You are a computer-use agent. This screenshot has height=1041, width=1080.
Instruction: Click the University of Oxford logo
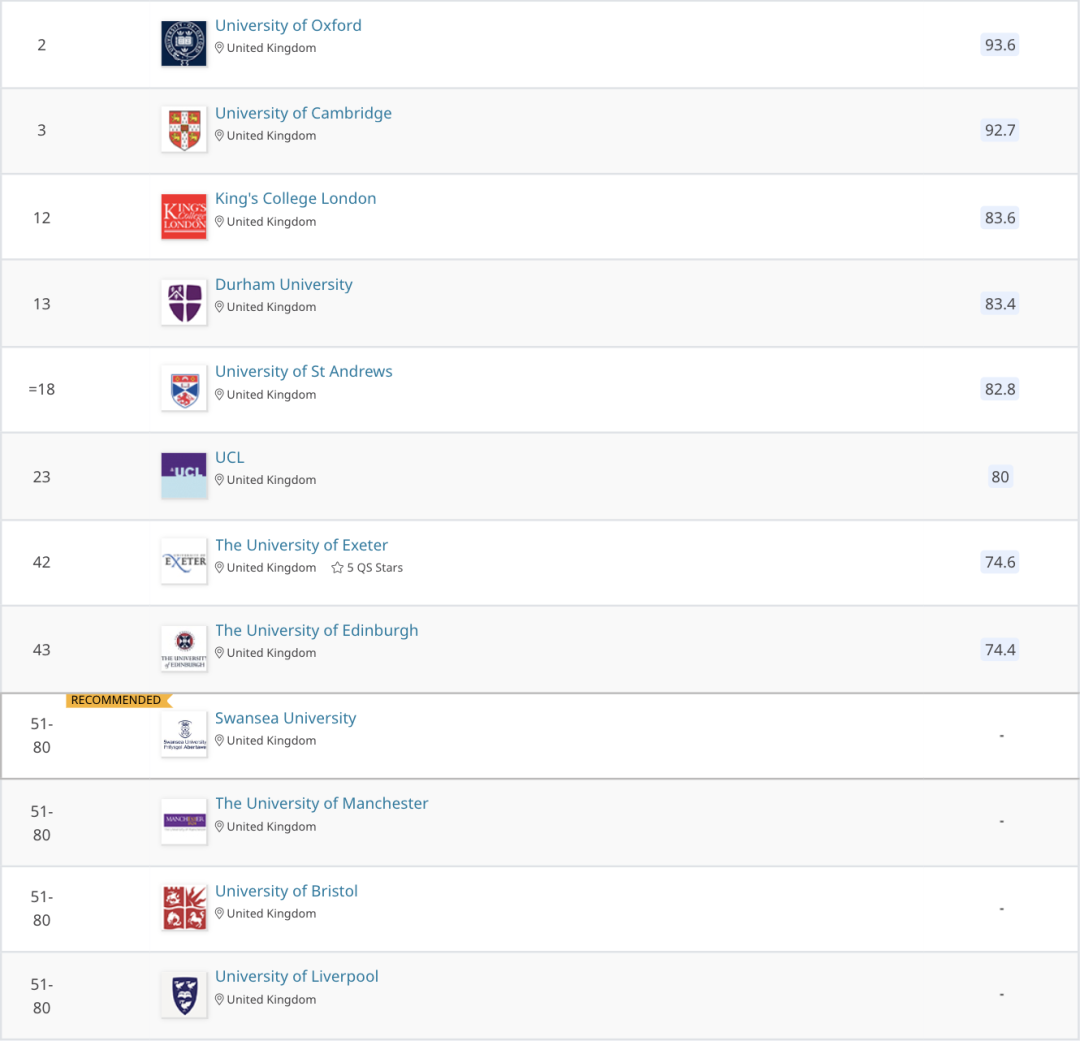point(184,43)
